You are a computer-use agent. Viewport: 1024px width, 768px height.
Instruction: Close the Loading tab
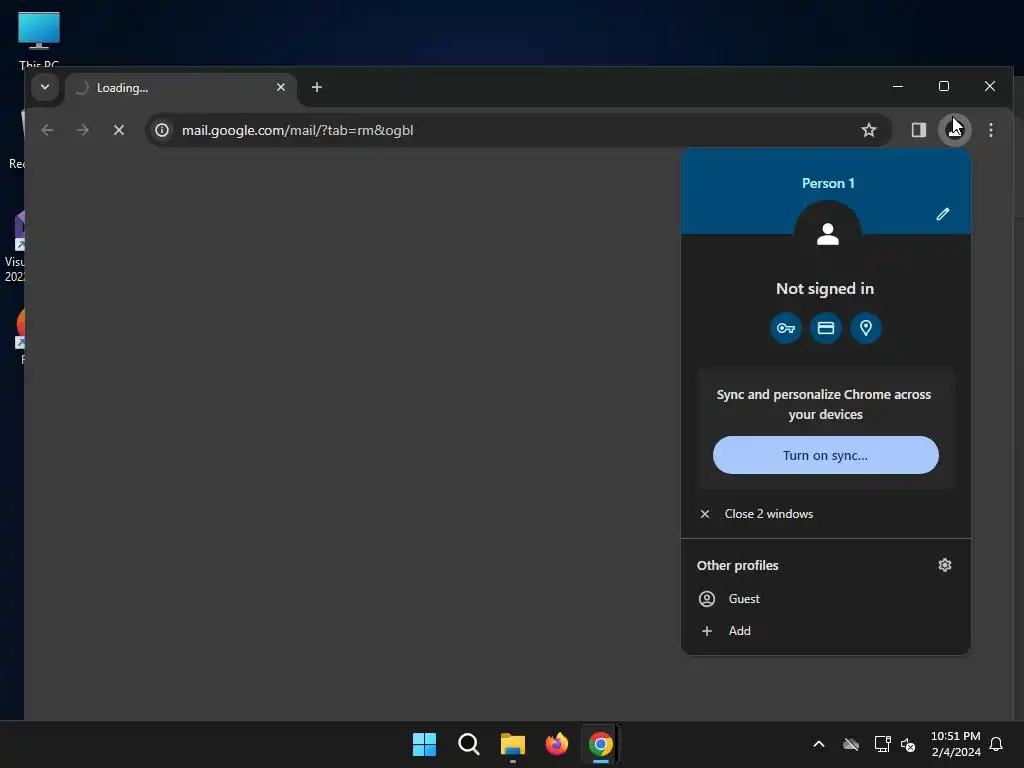tap(281, 87)
